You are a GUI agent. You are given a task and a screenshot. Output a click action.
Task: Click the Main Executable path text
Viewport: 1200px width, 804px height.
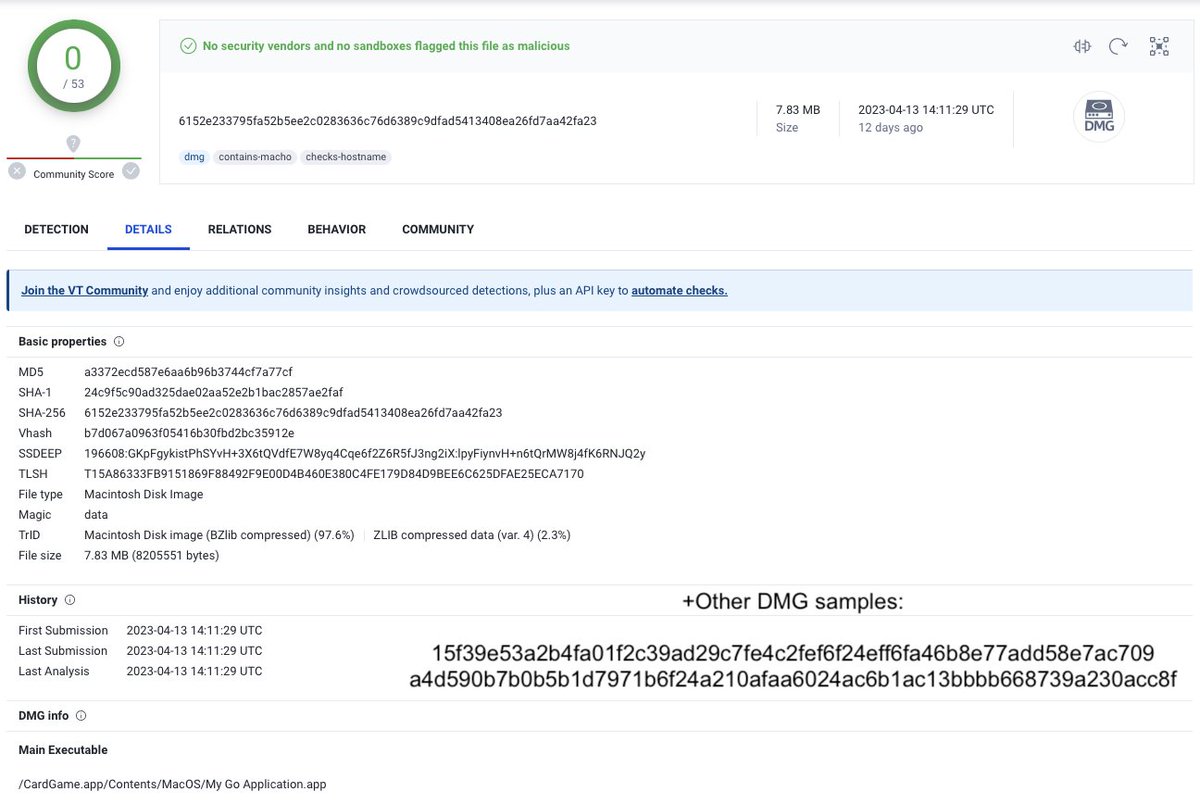coord(172,785)
